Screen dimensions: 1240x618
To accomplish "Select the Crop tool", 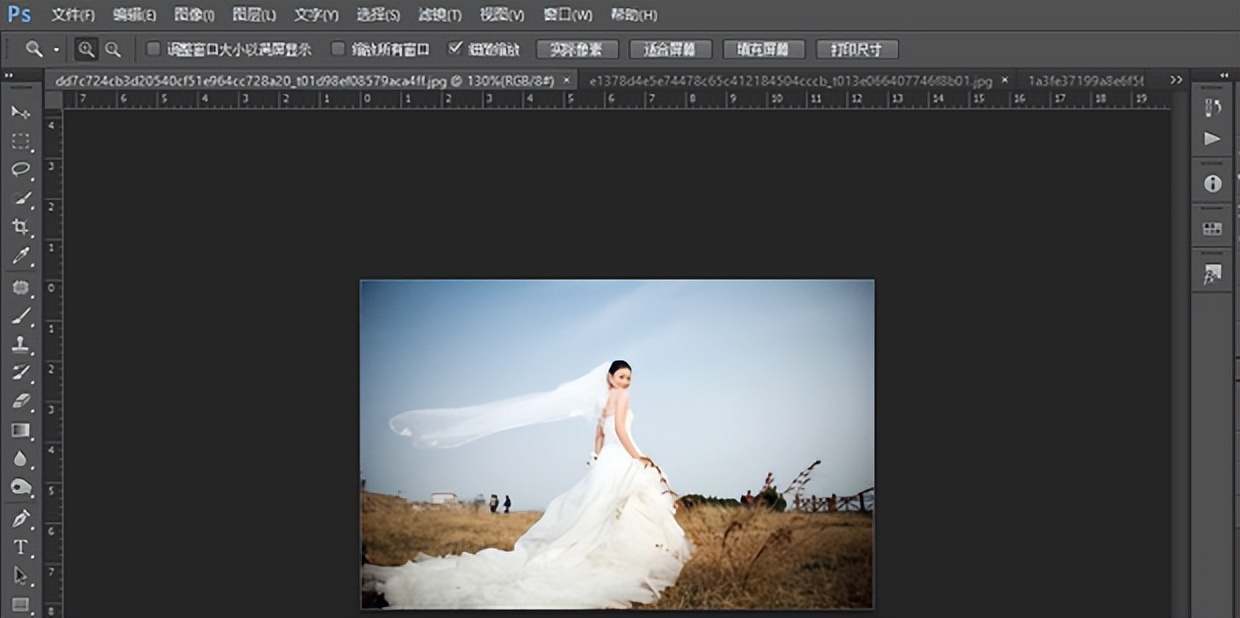I will click(x=20, y=227).
